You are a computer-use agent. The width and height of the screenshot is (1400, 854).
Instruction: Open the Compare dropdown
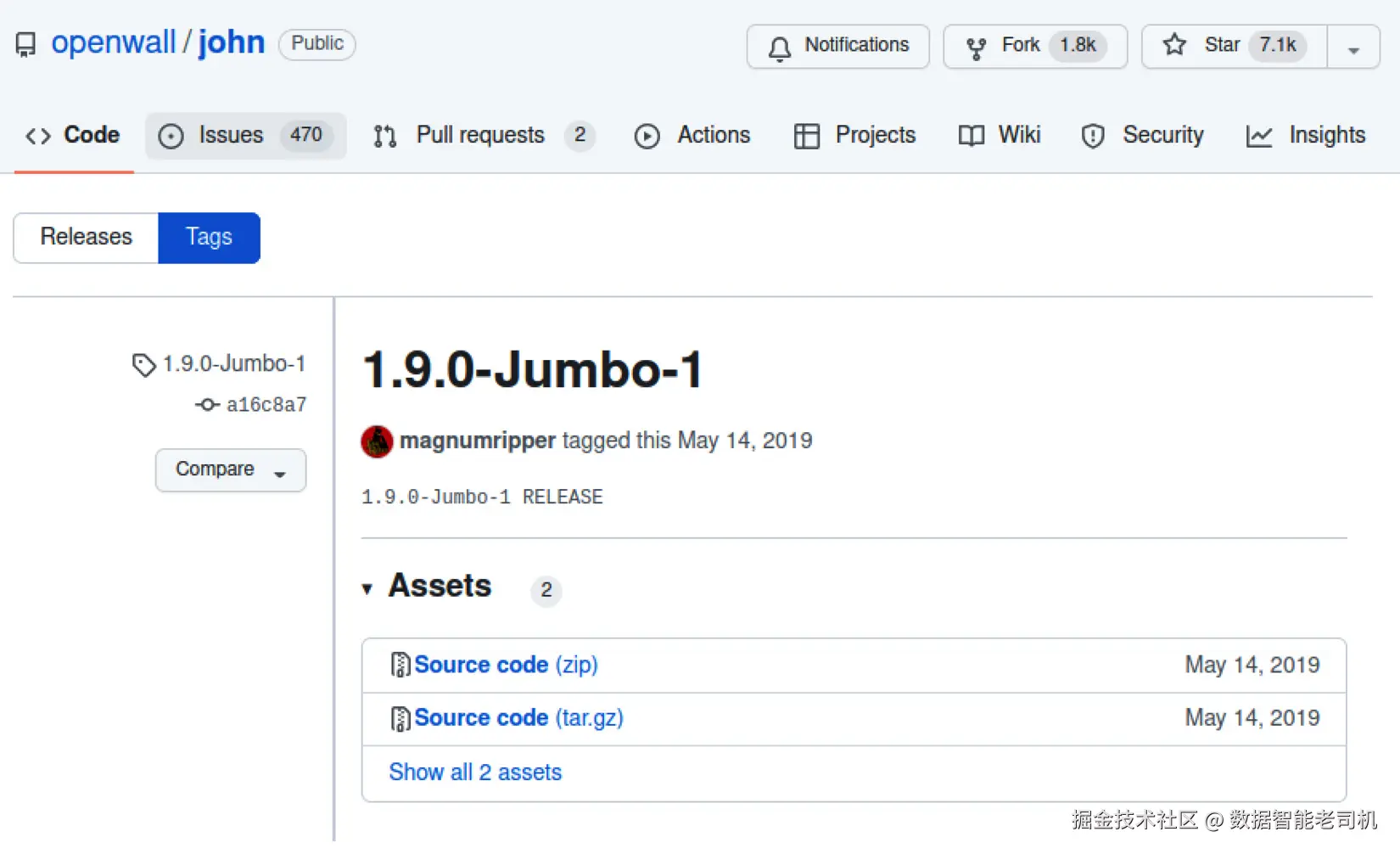230,469
